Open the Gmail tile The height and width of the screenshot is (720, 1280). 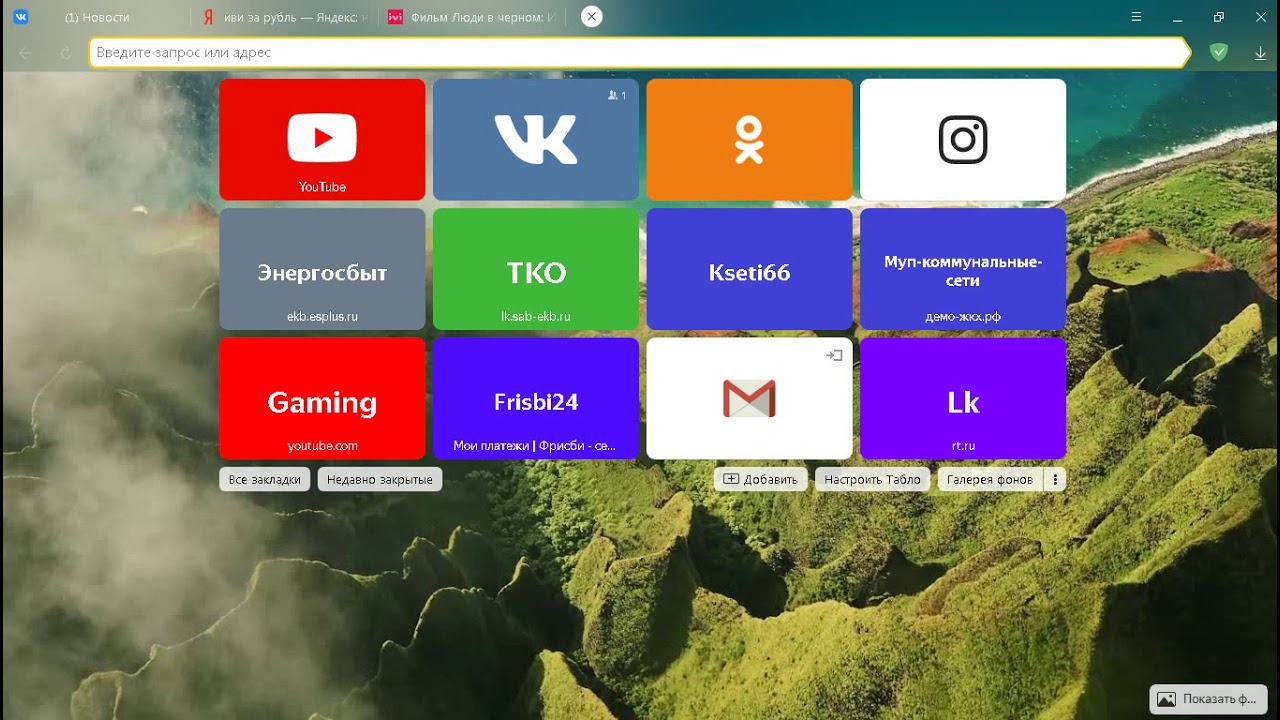click(750, 398)
